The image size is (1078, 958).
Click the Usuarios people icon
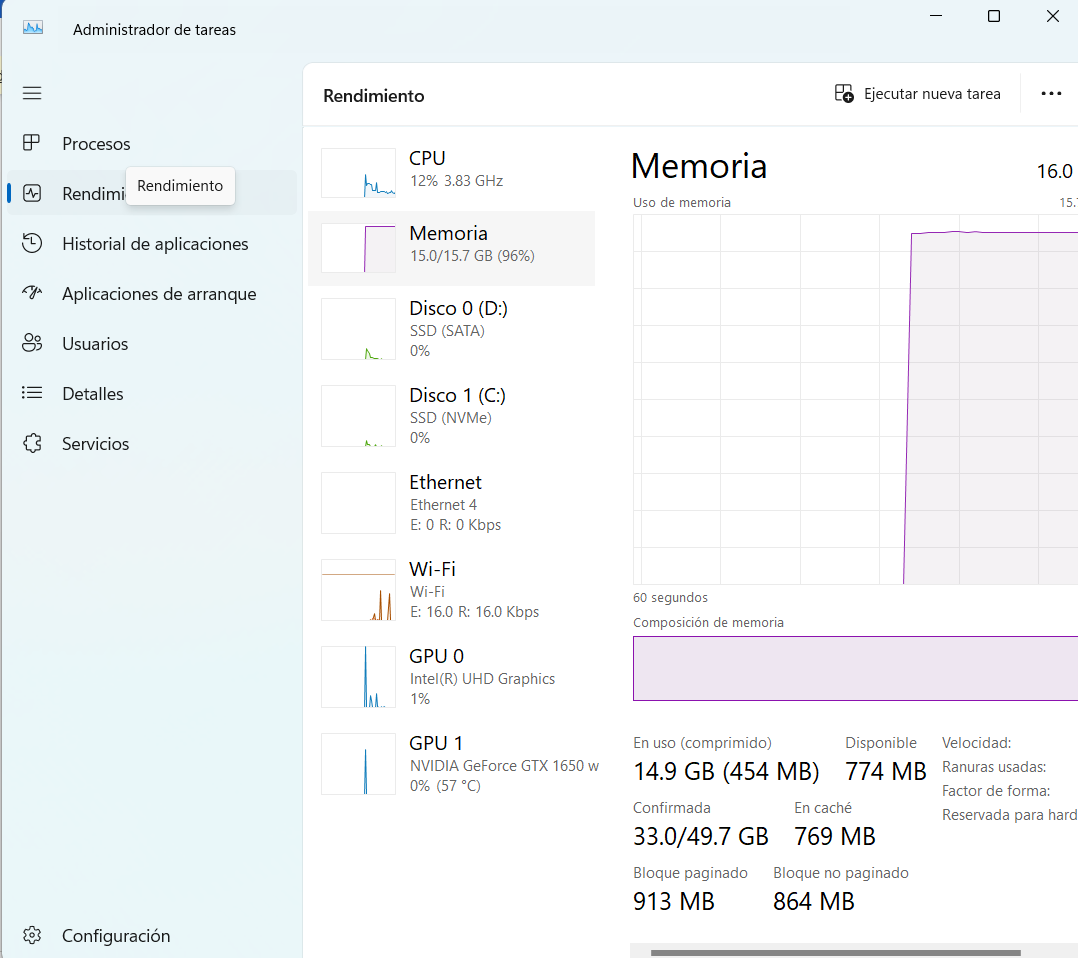(x=32, y=343)
